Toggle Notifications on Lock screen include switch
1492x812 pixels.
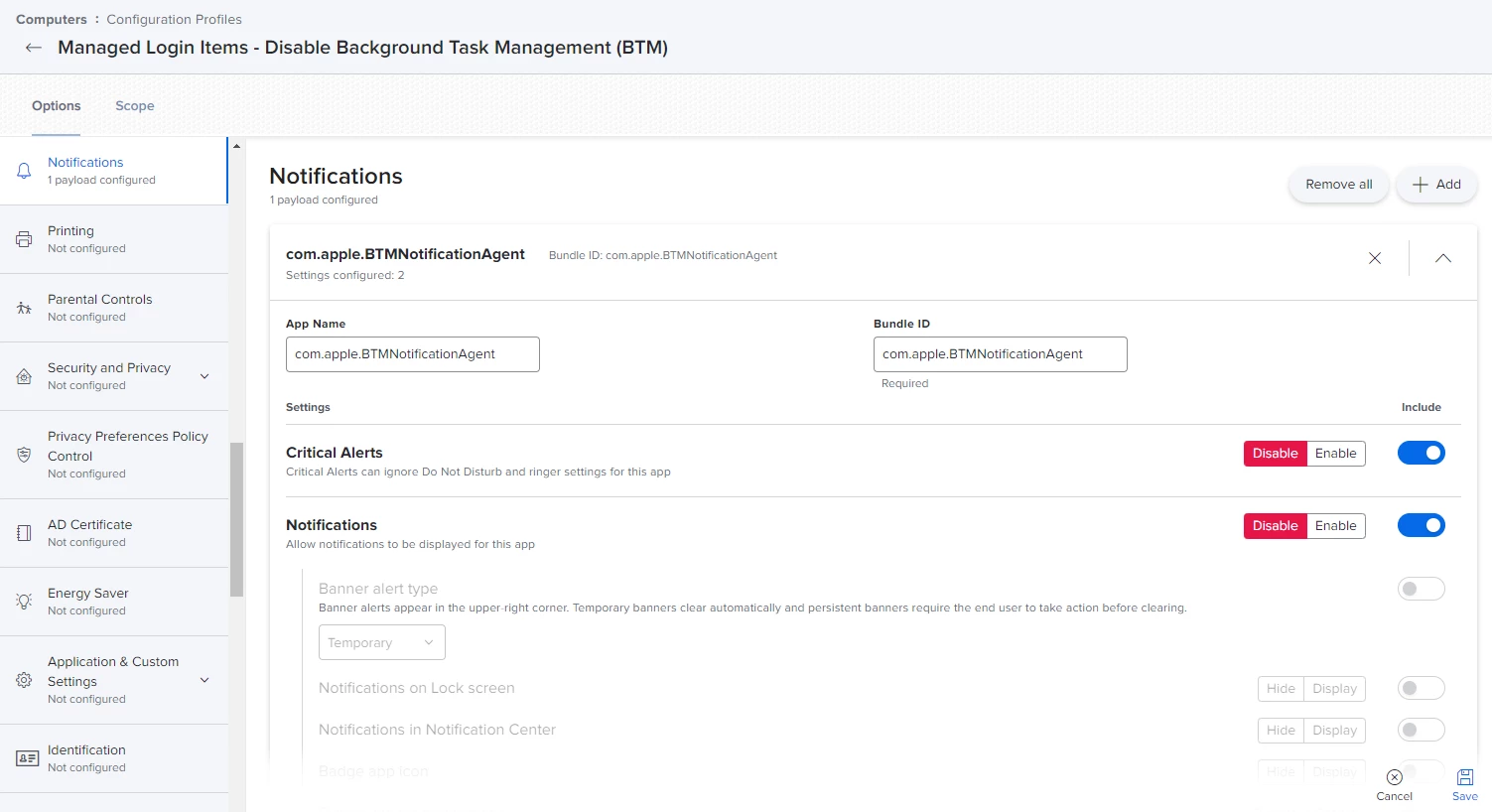pos(1422,688)
